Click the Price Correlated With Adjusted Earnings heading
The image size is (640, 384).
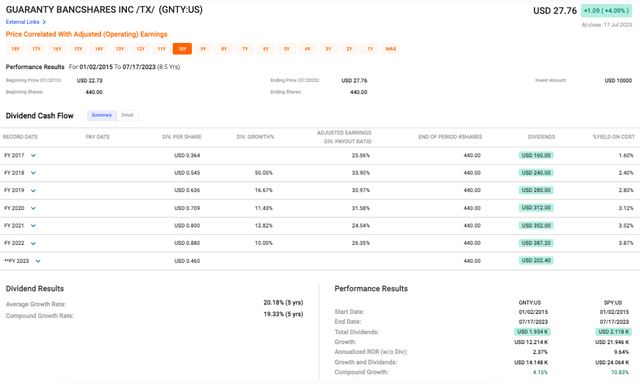(87, 34)
